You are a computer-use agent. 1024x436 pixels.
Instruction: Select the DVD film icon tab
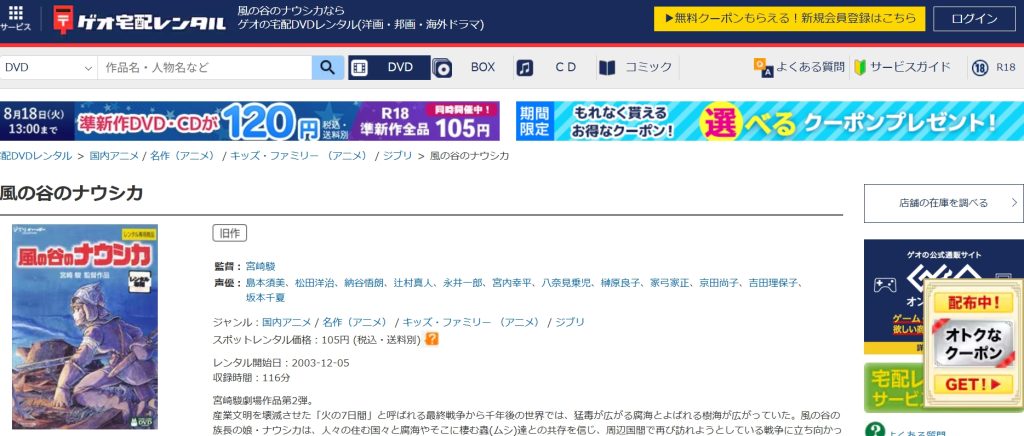tap(360, 67)
